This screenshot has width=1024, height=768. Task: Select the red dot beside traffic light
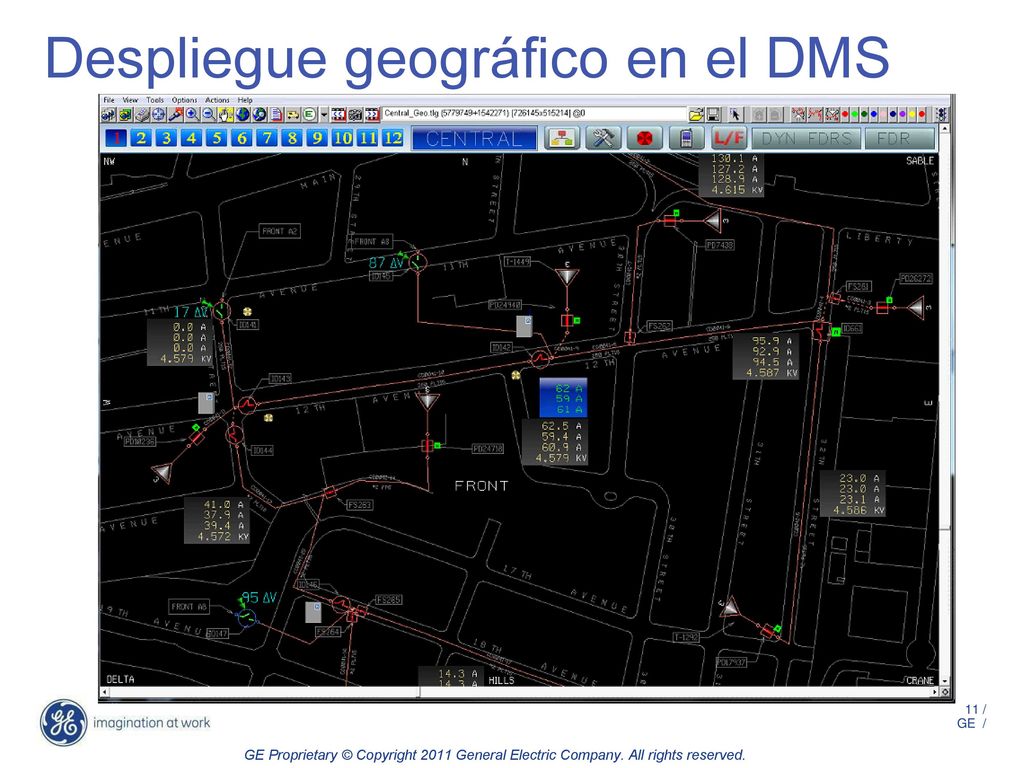point(921,114)
